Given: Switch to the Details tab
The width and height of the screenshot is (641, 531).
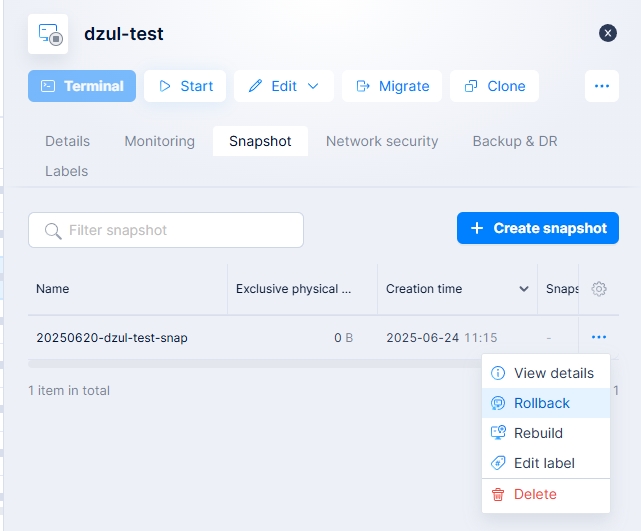Looking at the screenshot, I should [67, 141].
